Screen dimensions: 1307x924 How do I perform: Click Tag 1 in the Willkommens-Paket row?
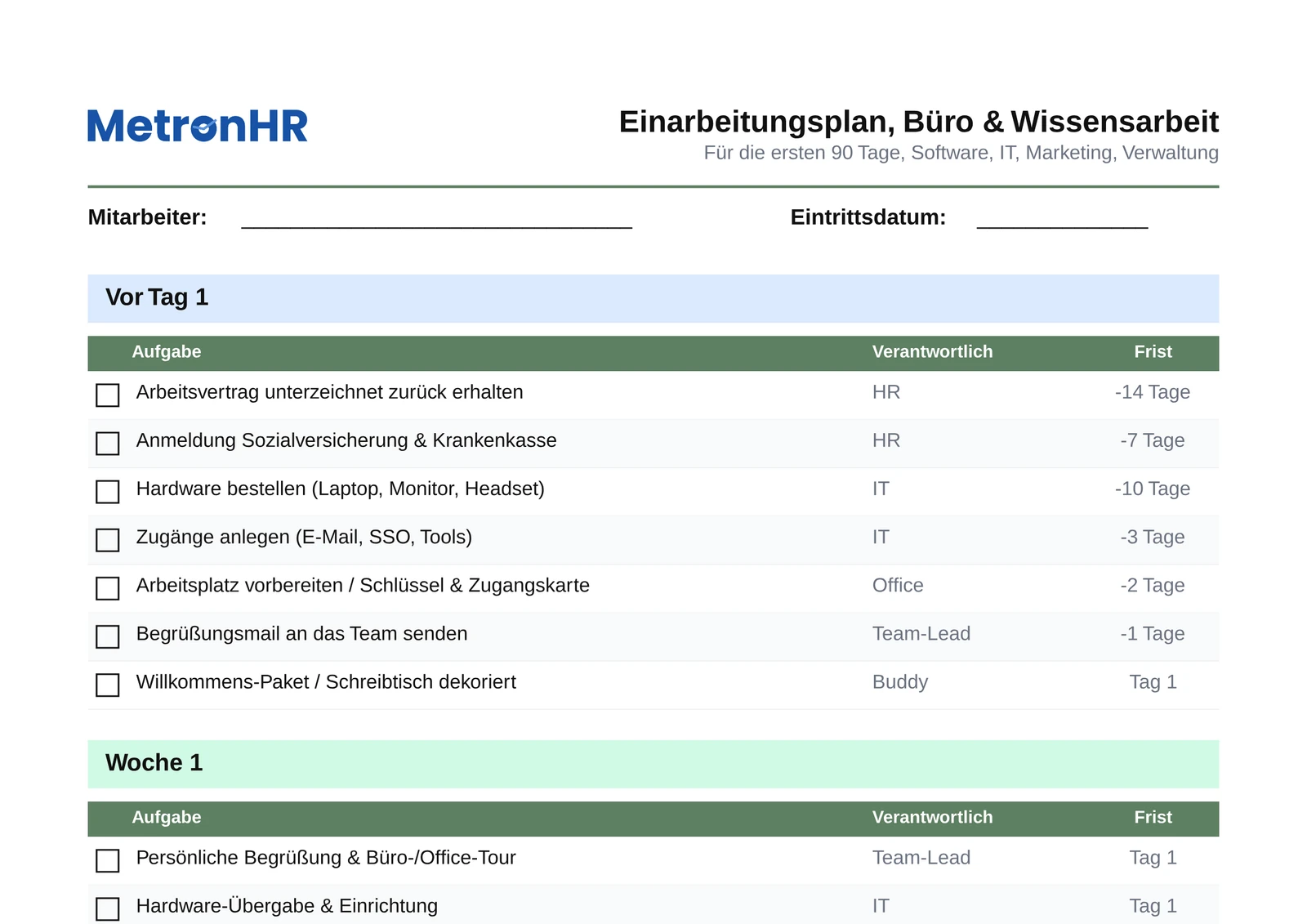(1153, 681)
